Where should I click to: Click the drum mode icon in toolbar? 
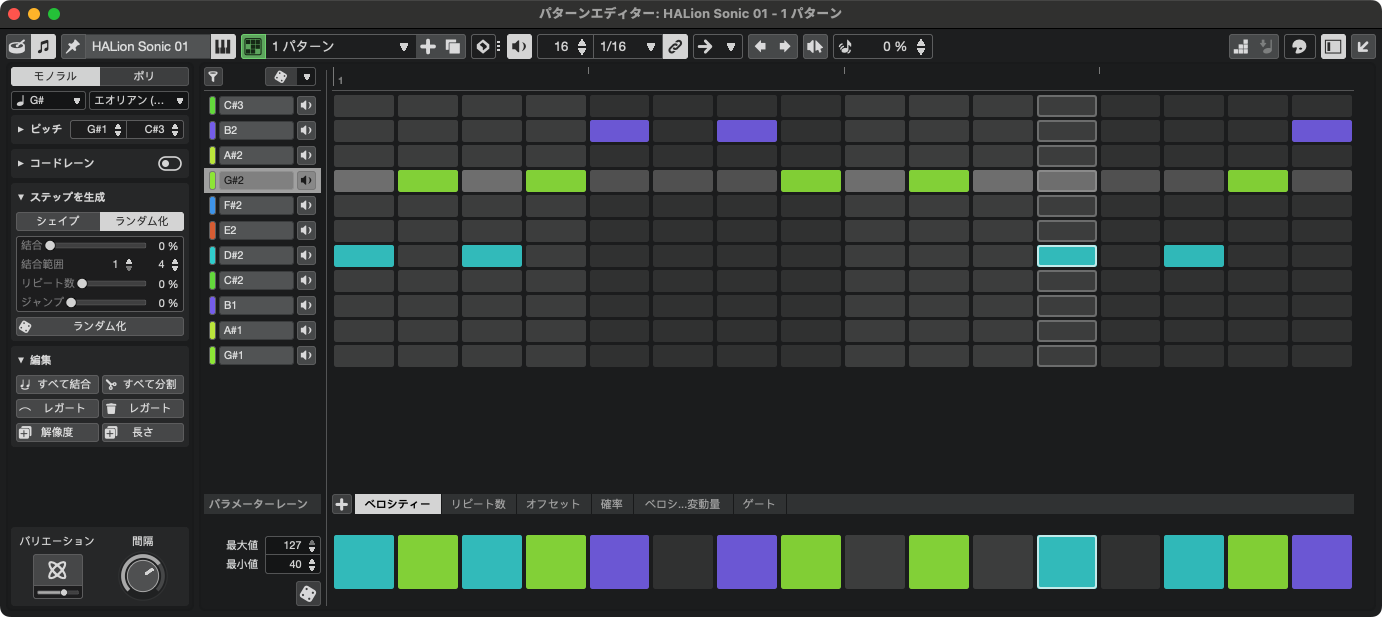[18, 47]
